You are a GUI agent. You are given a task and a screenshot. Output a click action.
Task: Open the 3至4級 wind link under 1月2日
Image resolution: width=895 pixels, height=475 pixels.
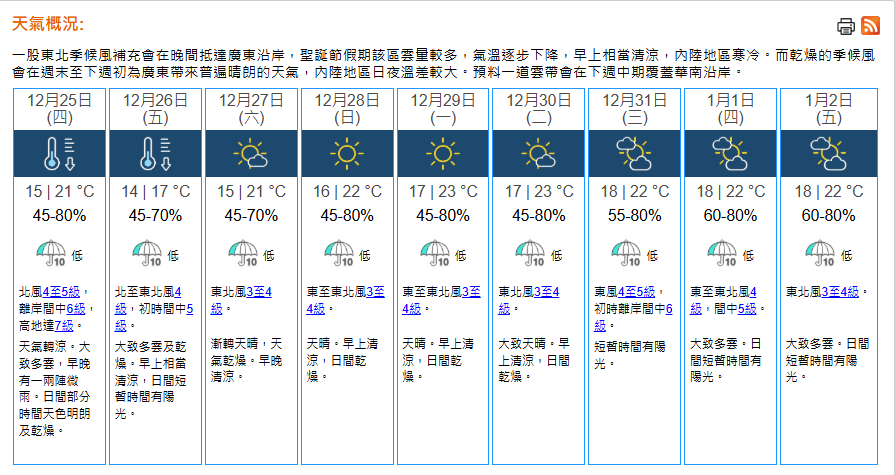842,292
